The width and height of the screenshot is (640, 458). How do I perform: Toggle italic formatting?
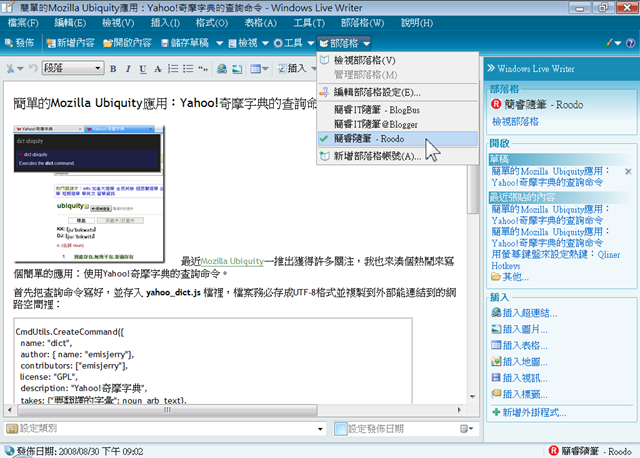(128, 69)
